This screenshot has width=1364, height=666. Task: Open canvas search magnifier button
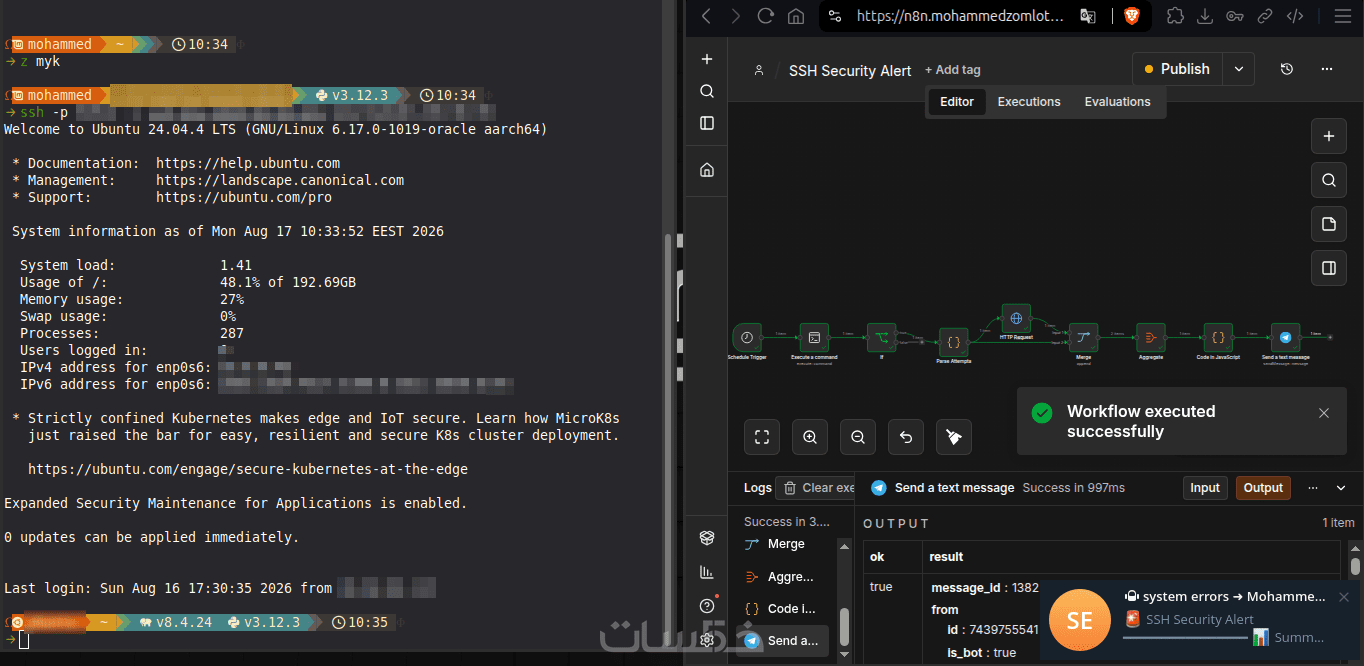point(1328,180)
